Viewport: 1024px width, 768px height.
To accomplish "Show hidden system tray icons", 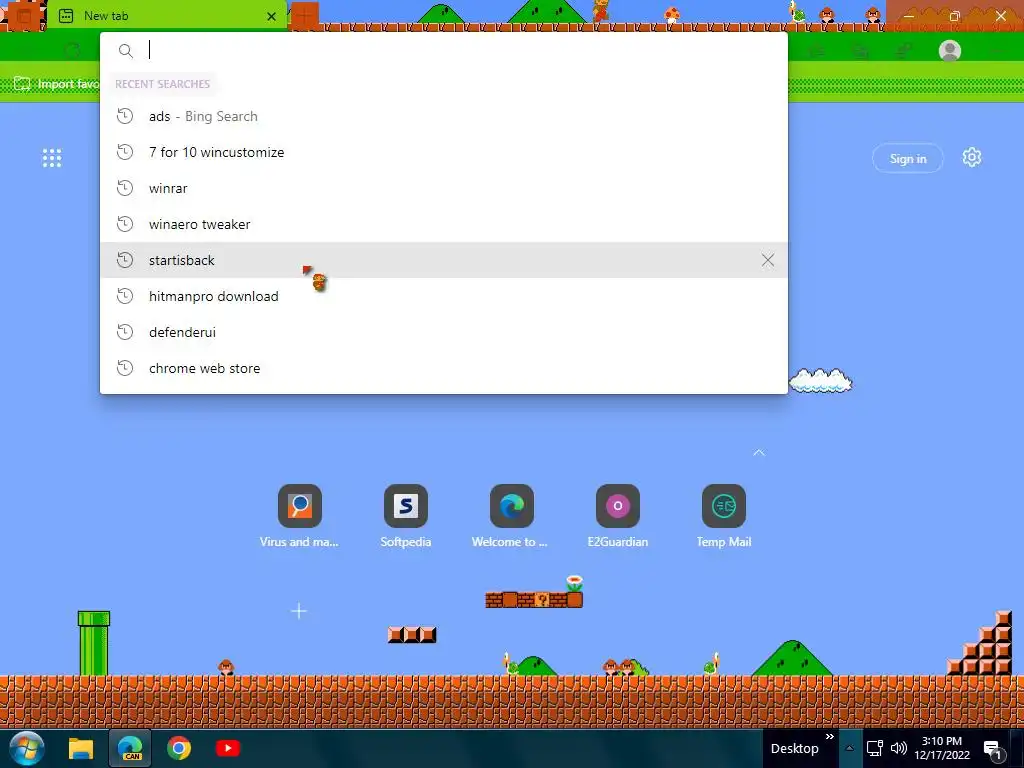I will click(849, 748).
